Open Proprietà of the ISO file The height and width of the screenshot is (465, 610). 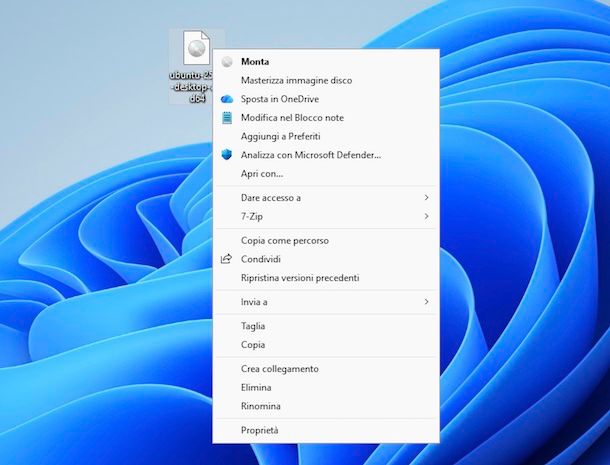[x=260, y=430]
